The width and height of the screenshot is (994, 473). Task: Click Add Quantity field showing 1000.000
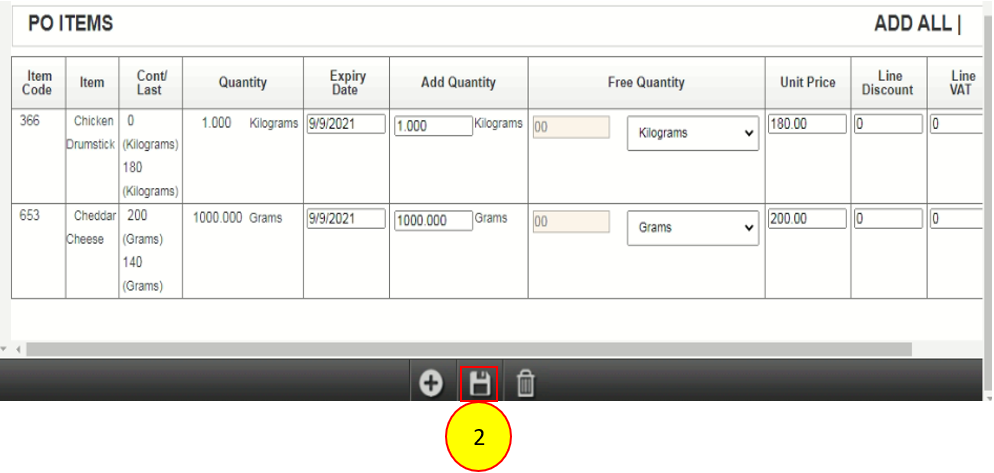click(x=433, y=221)
